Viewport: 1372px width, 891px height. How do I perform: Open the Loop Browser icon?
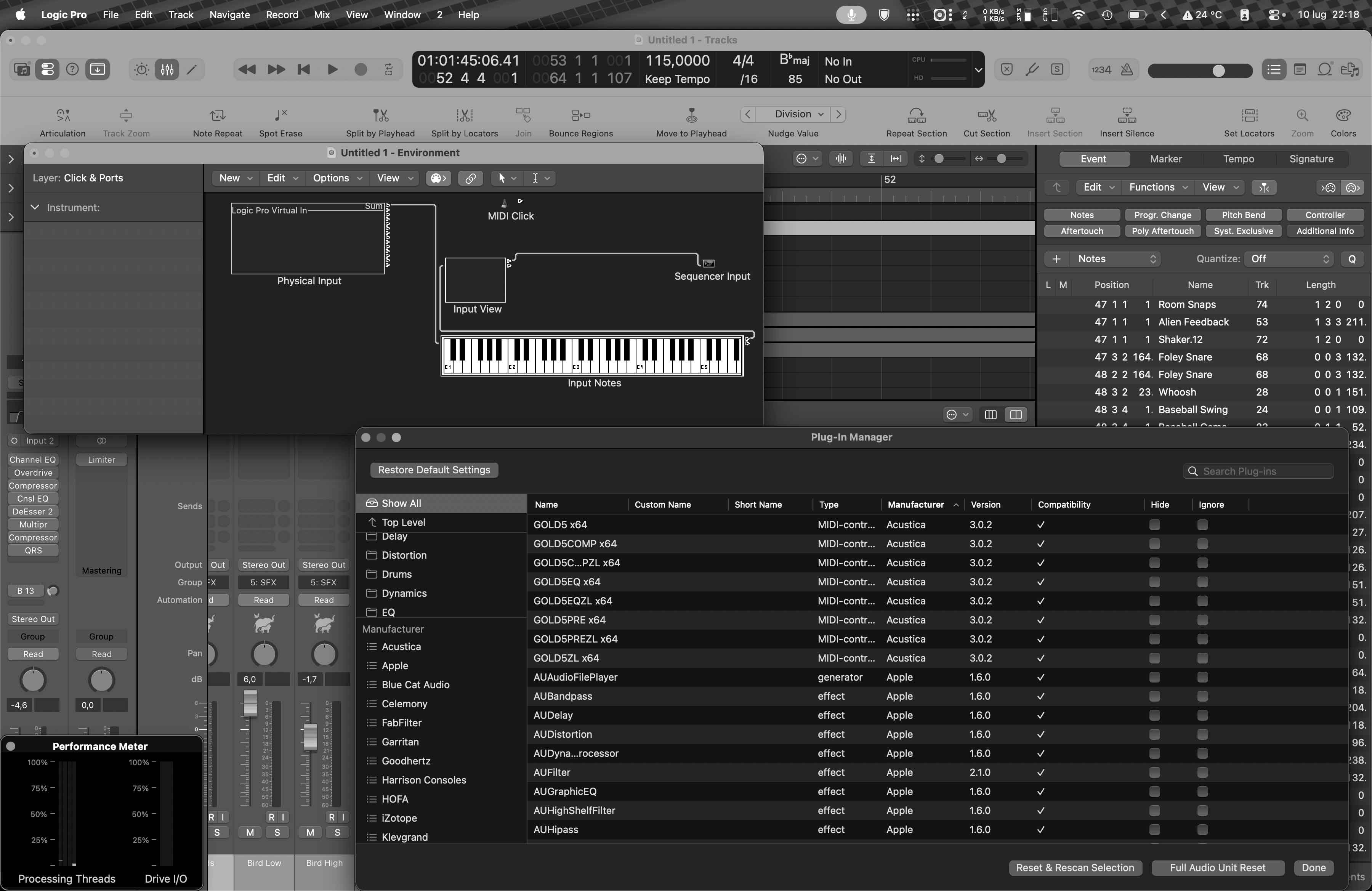(x=1325, y=70)
